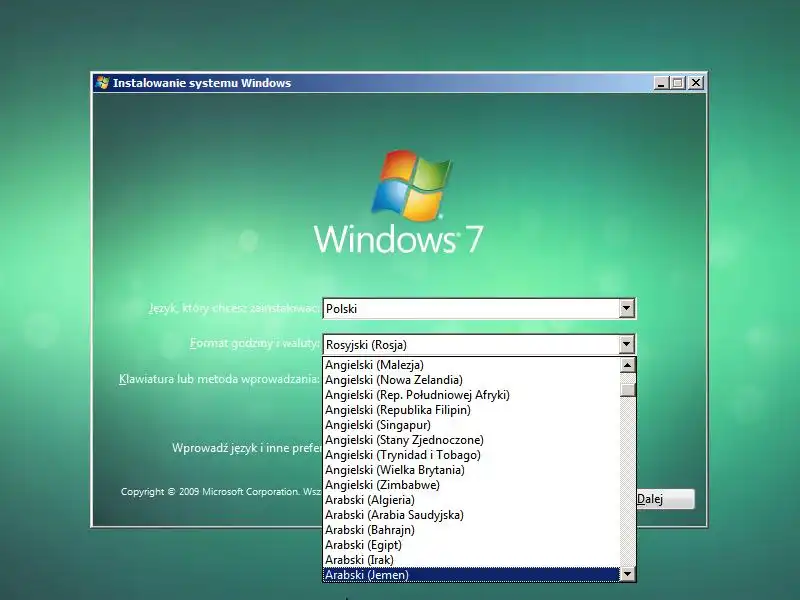This screenshot has height=600, width=800.
Task: Select Angielski (Malezja) from the list
Action: pos(471,365)
